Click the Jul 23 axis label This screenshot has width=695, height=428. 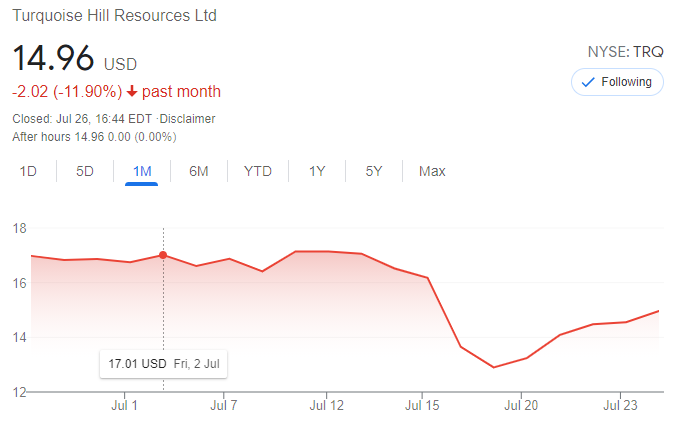click(620, 405)
